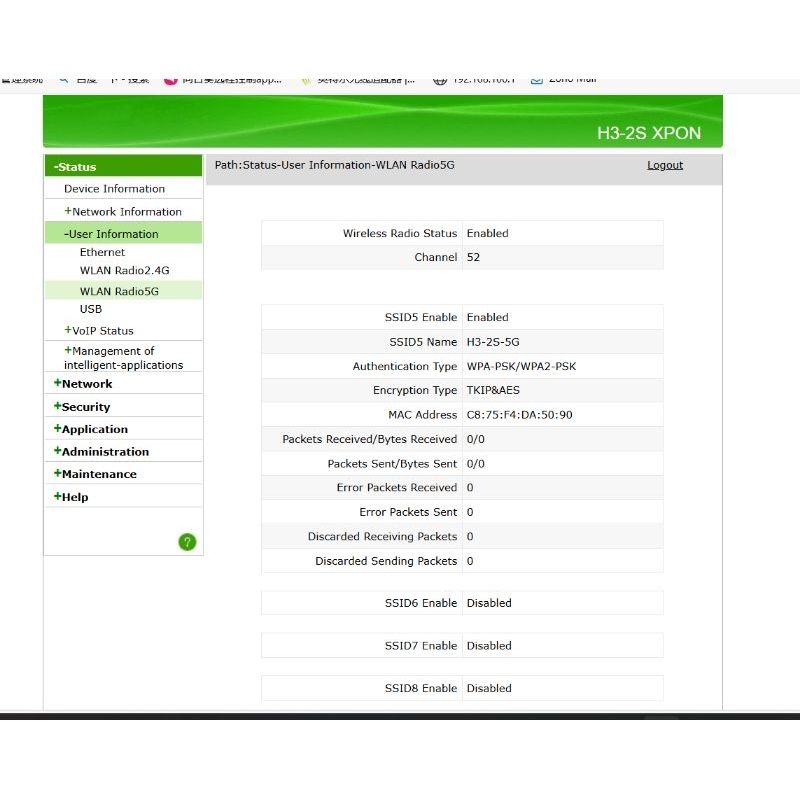This screenshot has height=800, width=800.
Task: Click the Logout link
Action: click(664, 166)
